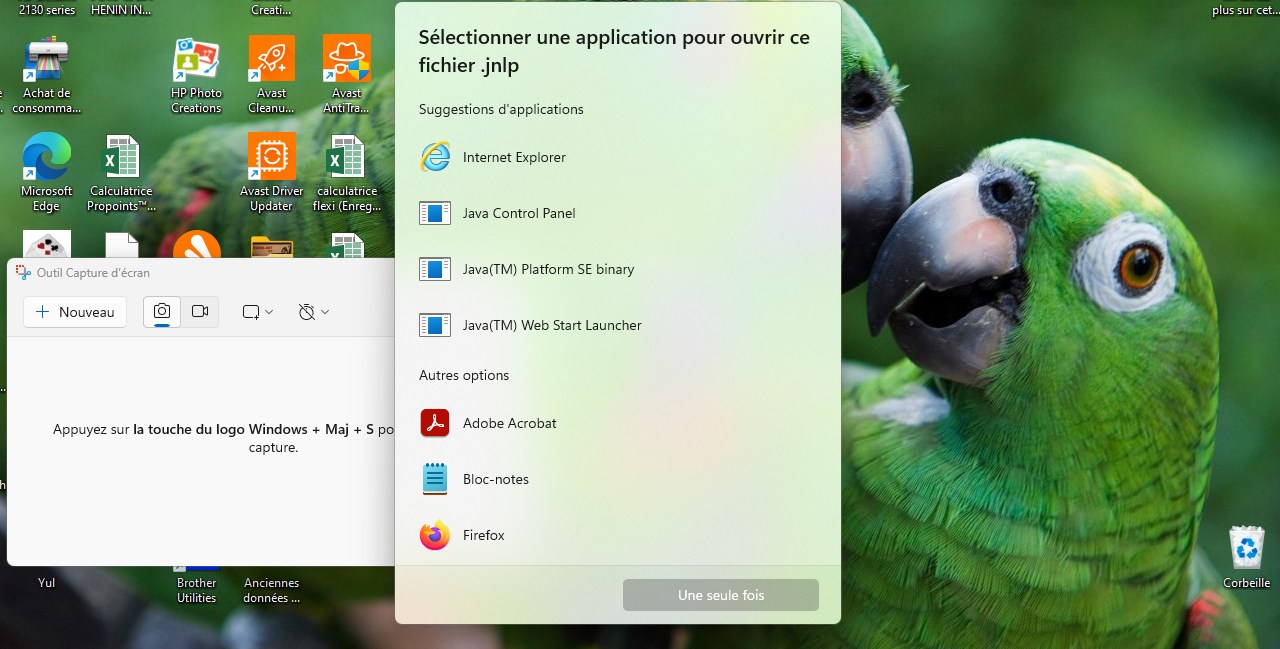Open the capture shape mode dropdown
Viewport: 1280px width, 649px height.
pos(258,312)
